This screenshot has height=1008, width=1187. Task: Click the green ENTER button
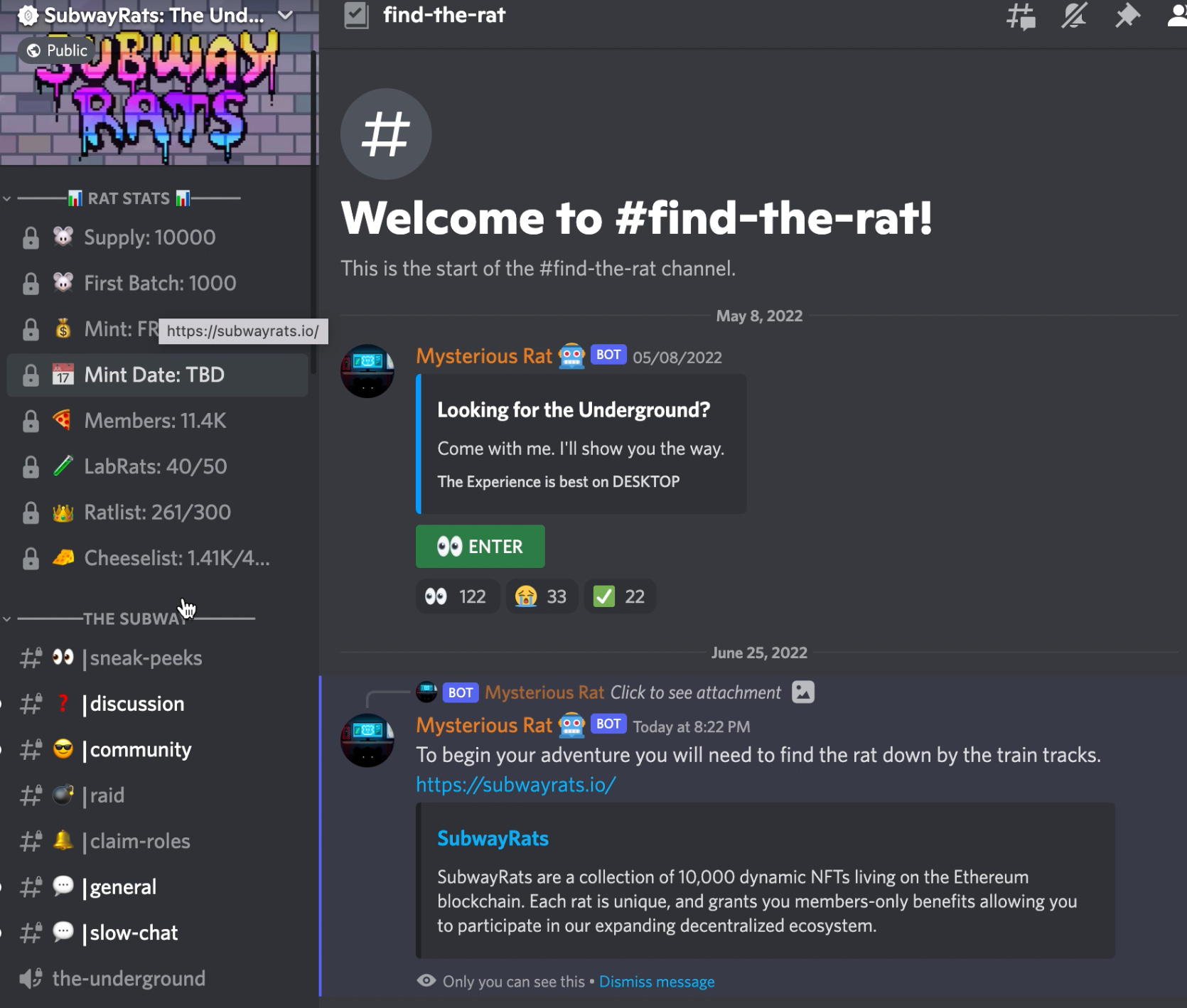(480, 547)
